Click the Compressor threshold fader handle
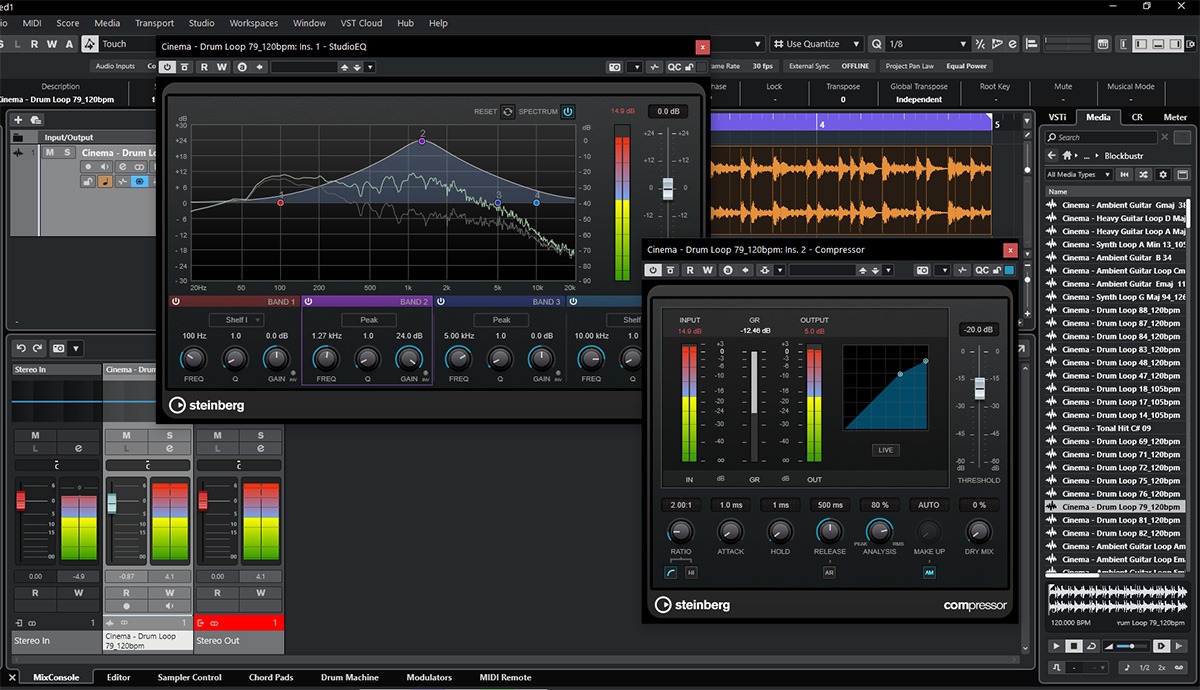 point(980,388)
